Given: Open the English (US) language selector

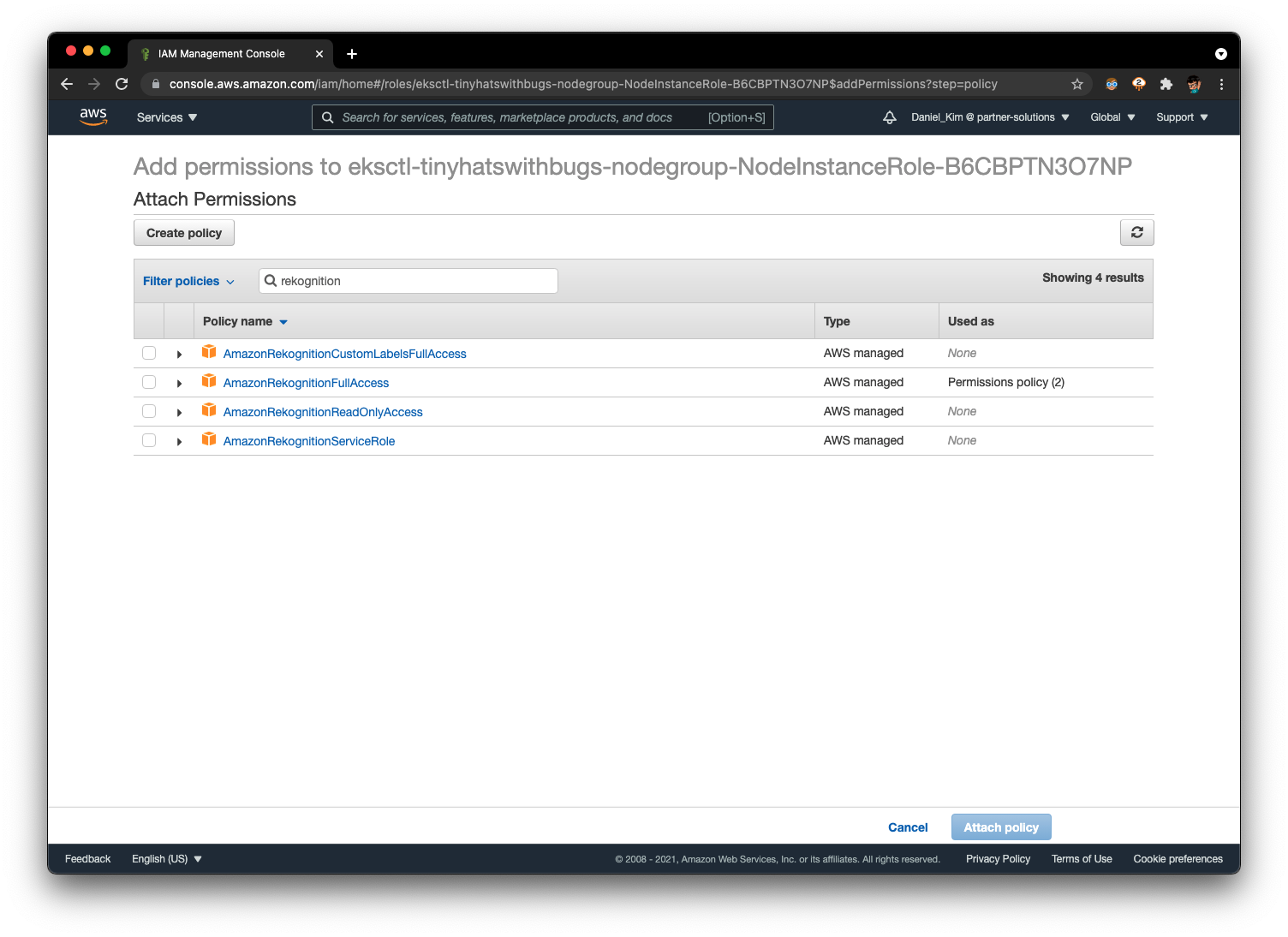Looking at the screenshot, I should tap(167, 859).
